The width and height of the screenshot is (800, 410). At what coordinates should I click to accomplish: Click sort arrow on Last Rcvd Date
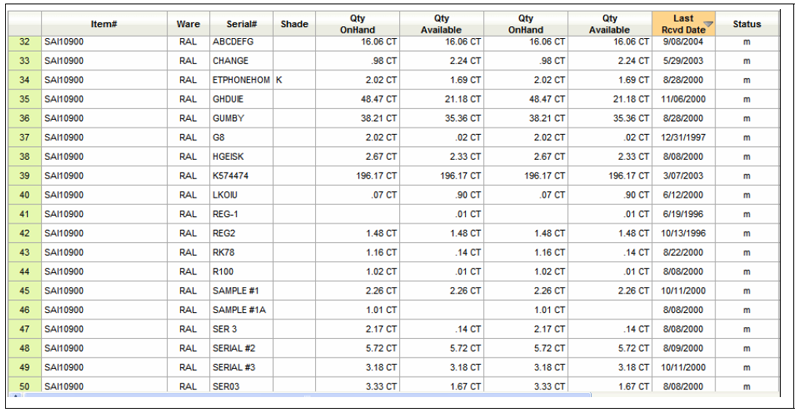[x=708, y=24]
